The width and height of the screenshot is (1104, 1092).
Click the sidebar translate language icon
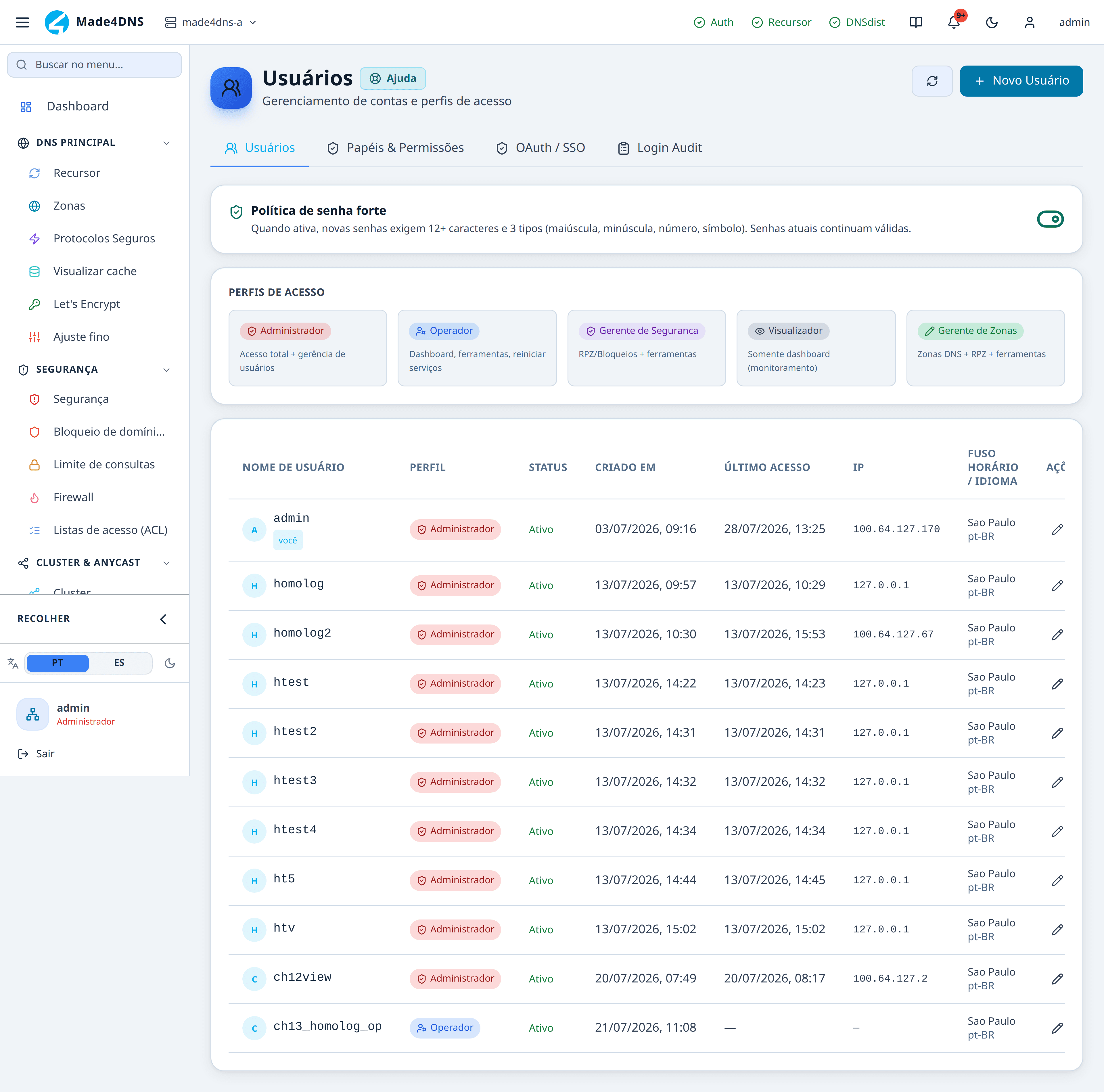(x=13, y=663)
